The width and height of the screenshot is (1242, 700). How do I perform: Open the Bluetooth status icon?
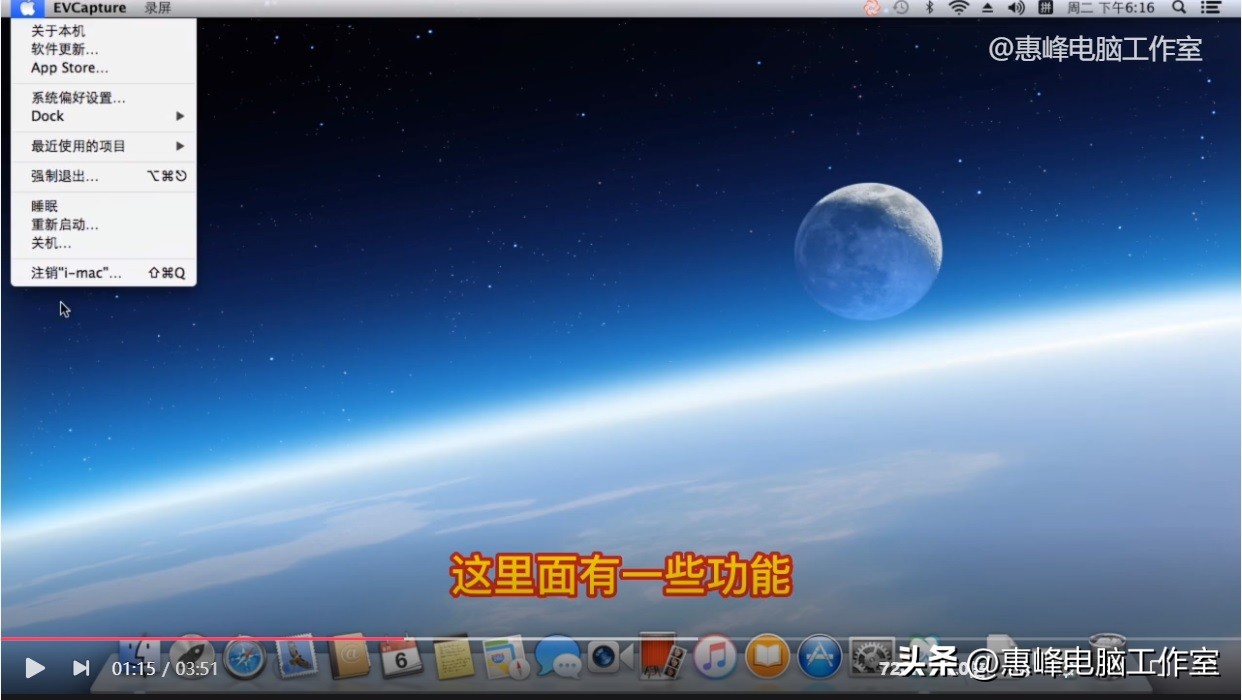929,8
